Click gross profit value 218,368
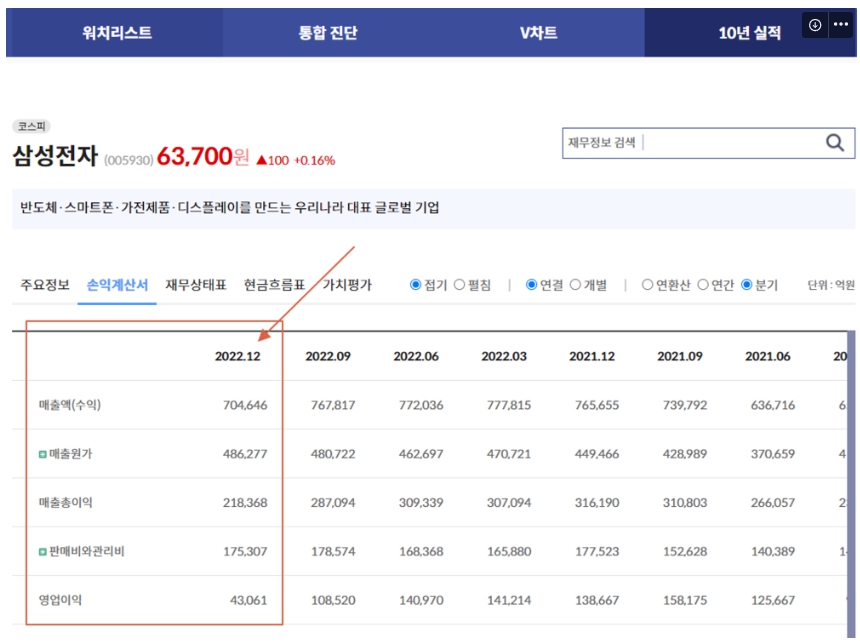Screen dimensions: 860x643 pos(245,503)
